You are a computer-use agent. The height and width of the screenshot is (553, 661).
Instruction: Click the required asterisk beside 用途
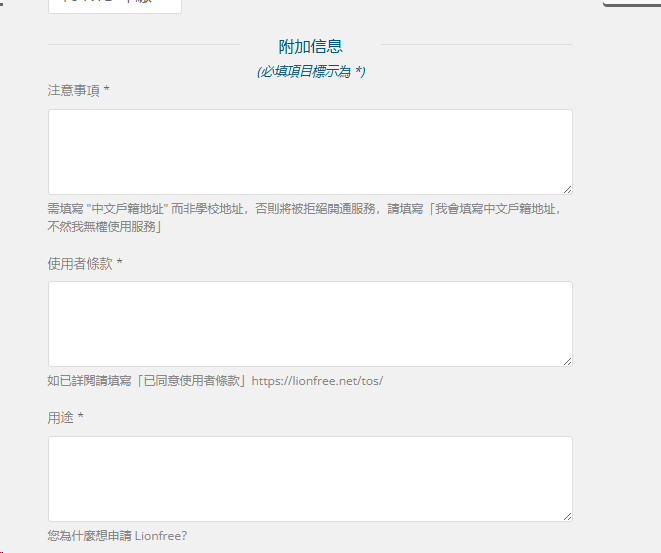click(x=81, y=417)
